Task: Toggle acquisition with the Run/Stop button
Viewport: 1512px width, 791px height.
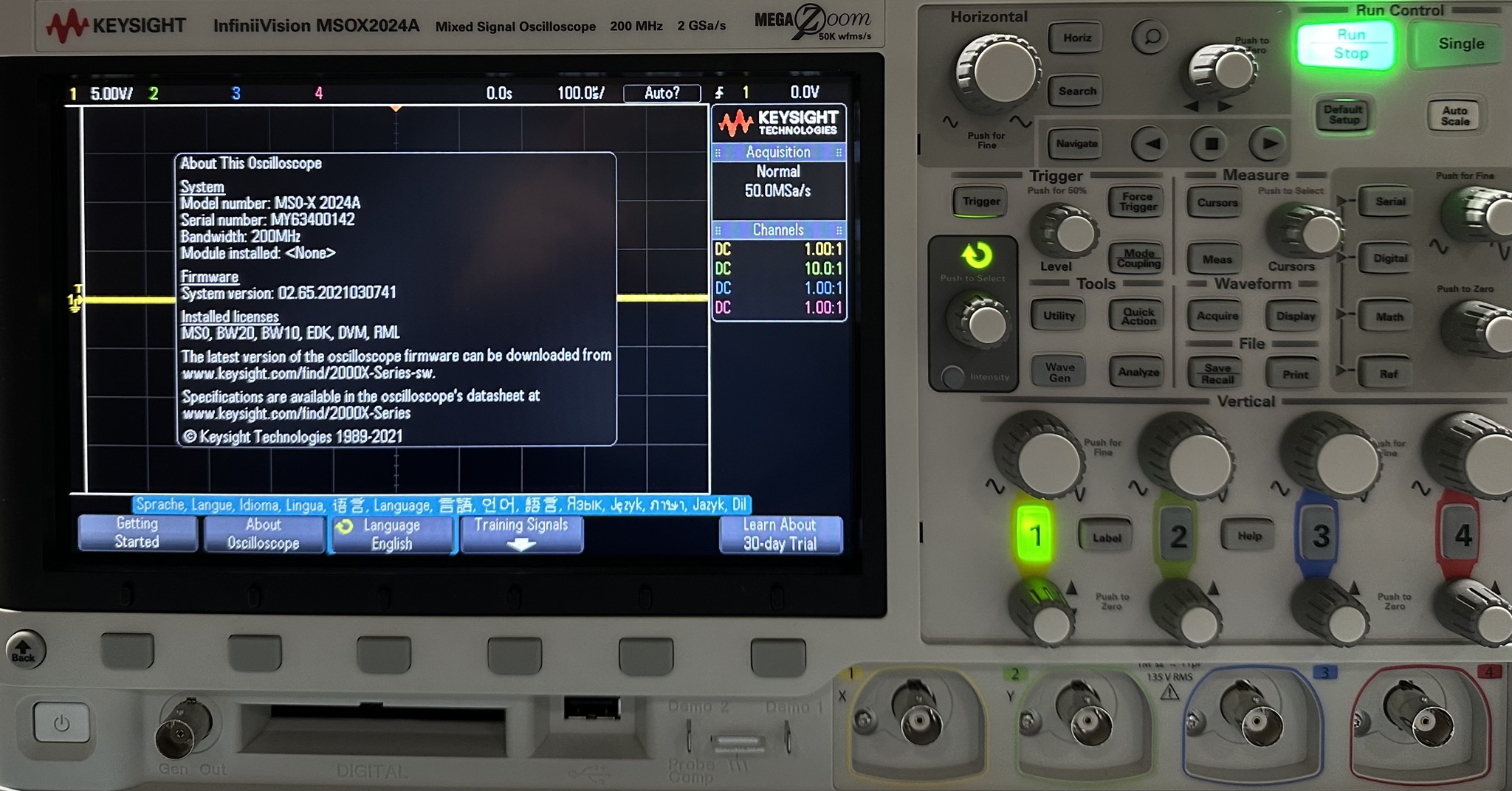Action: [1345, 43]
